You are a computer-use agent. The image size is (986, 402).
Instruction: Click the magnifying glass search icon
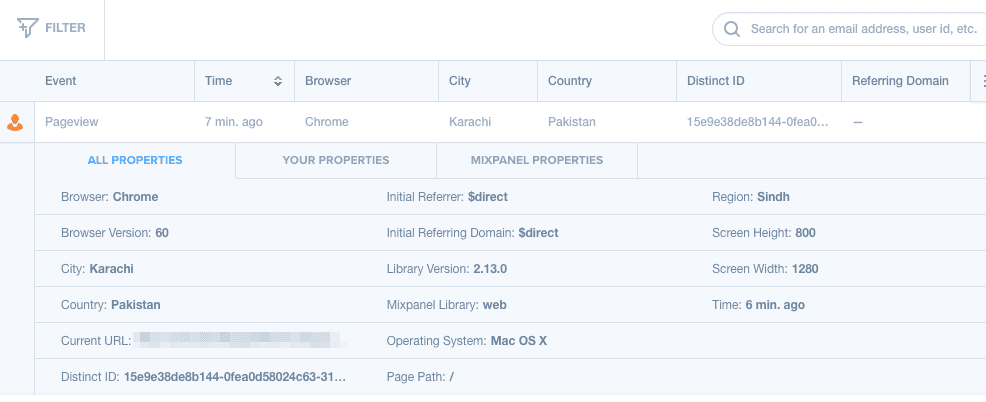[731, 29]
